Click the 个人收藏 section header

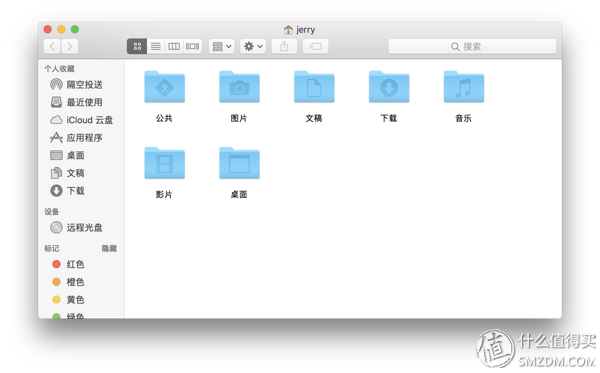point(59,69)
